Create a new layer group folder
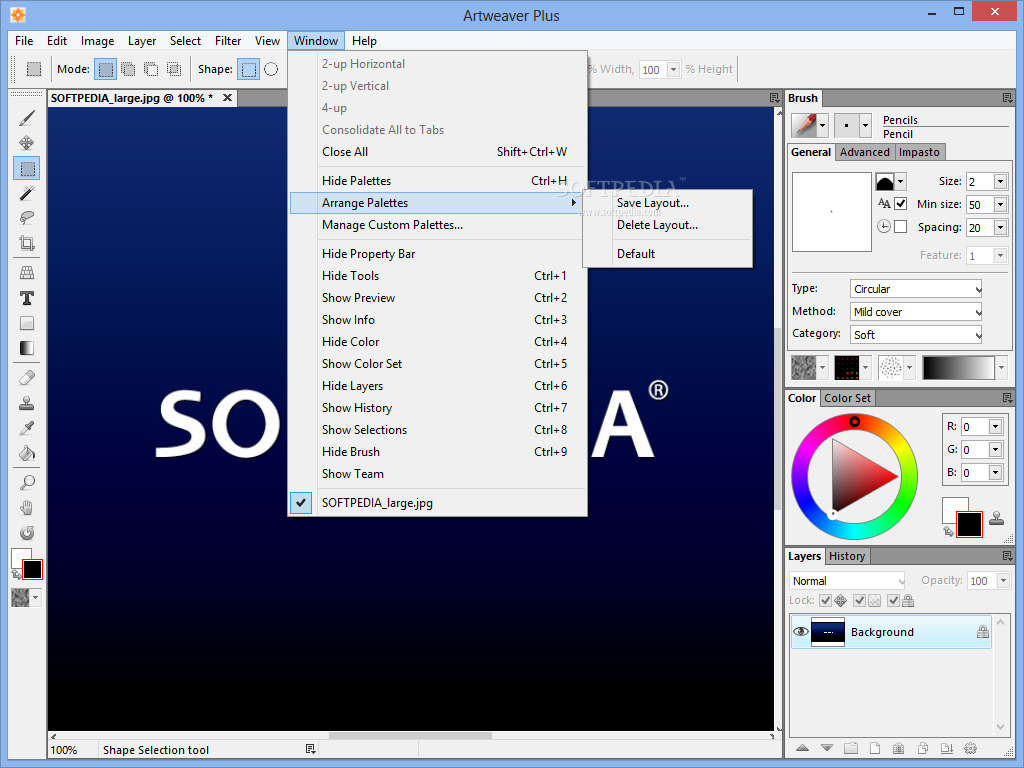1024x768 pixels. pyautogui.click(x=850, y=748)
